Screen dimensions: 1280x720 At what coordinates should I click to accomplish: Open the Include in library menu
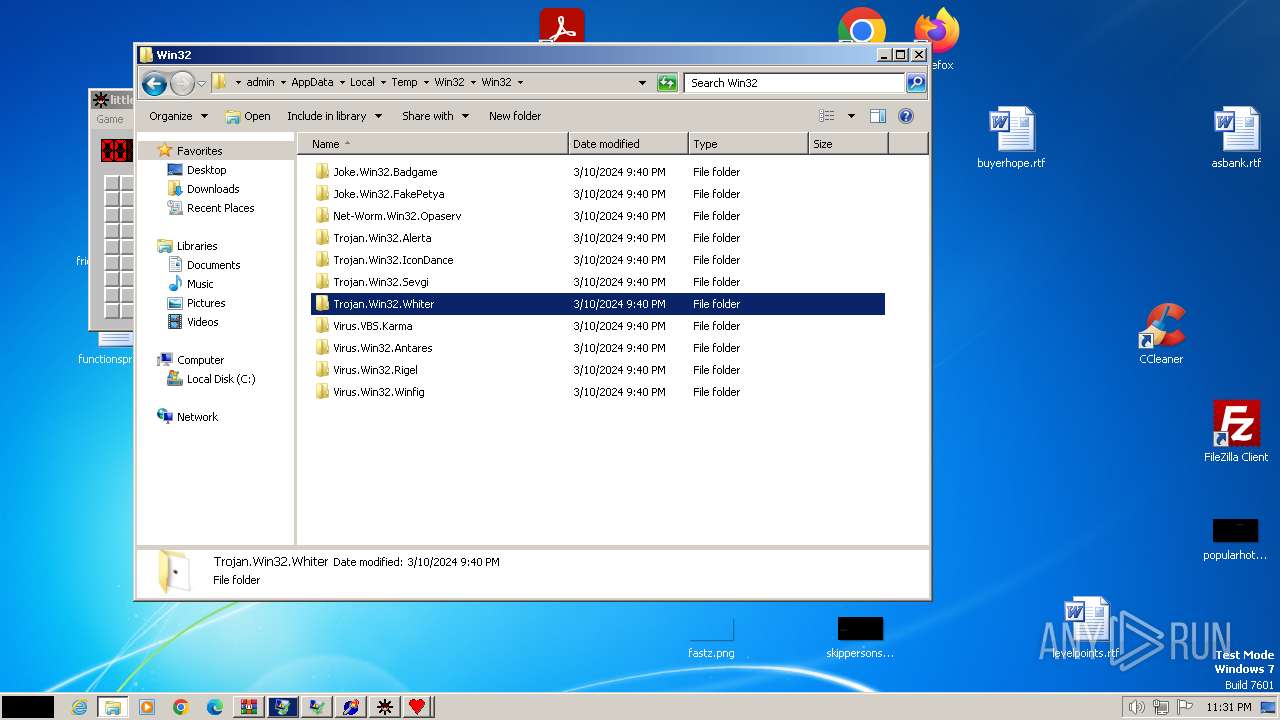pos(334,116)
